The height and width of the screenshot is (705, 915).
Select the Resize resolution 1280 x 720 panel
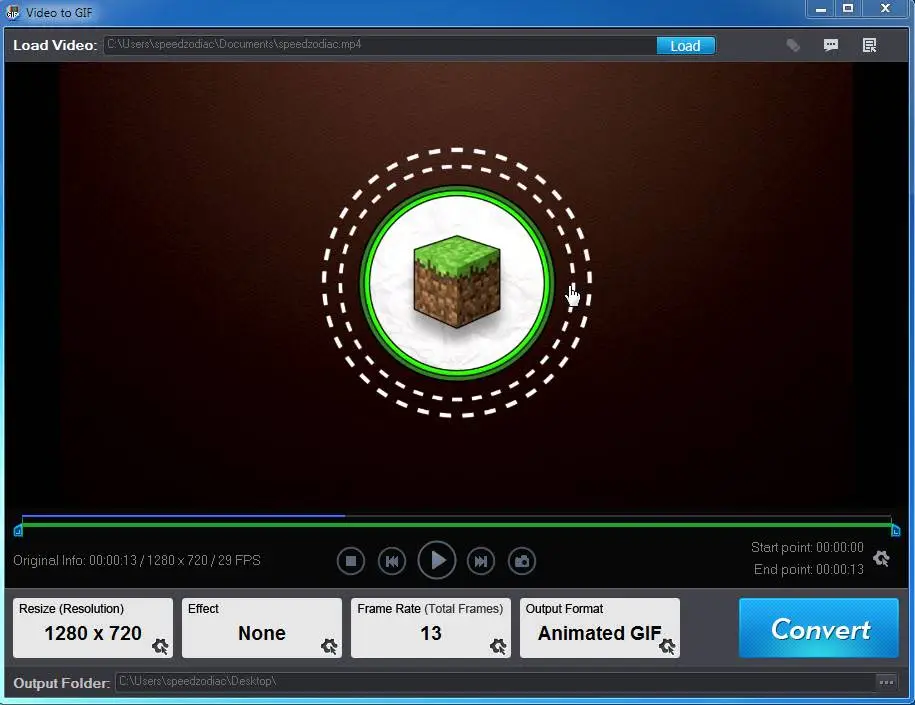coord(93,628)
